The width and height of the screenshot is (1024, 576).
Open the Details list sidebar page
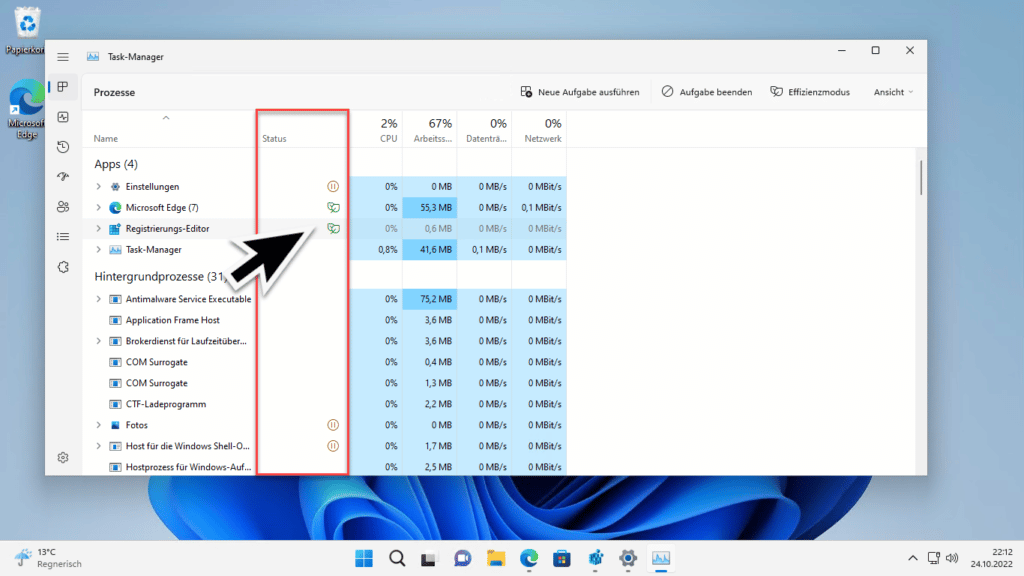coord(63,236)
